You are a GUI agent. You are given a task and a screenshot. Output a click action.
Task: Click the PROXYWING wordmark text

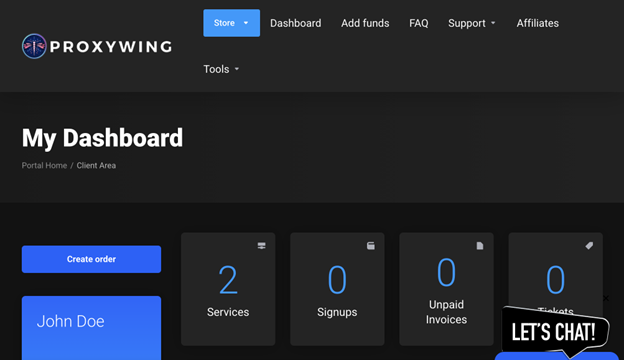pos(111,47)
